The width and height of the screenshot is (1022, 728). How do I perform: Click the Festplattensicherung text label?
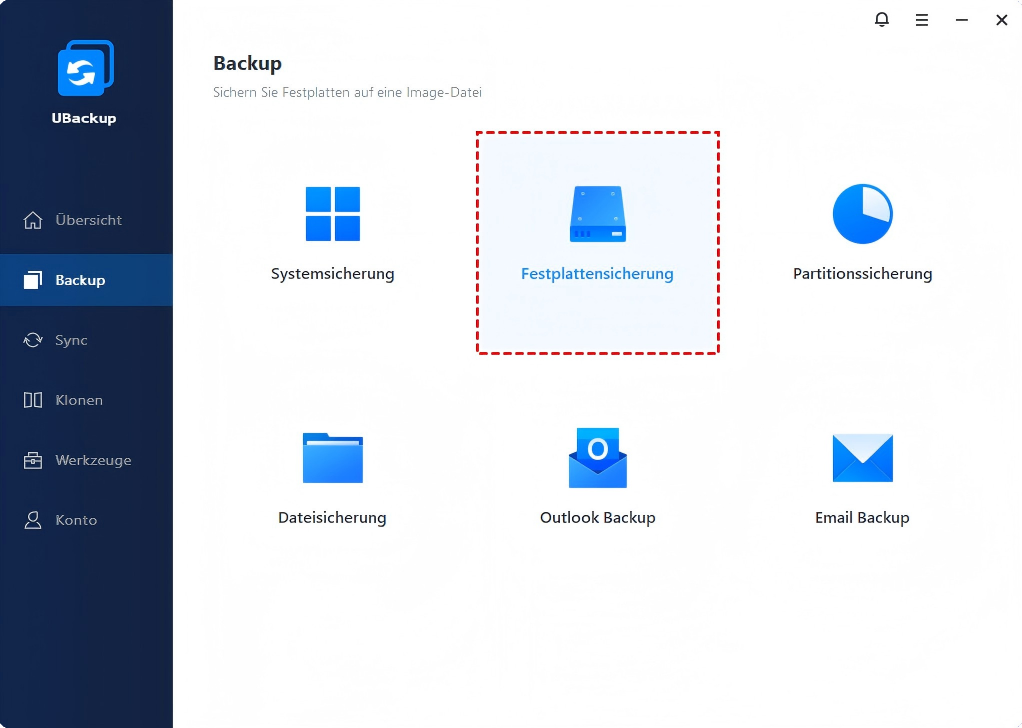[597, 274]
